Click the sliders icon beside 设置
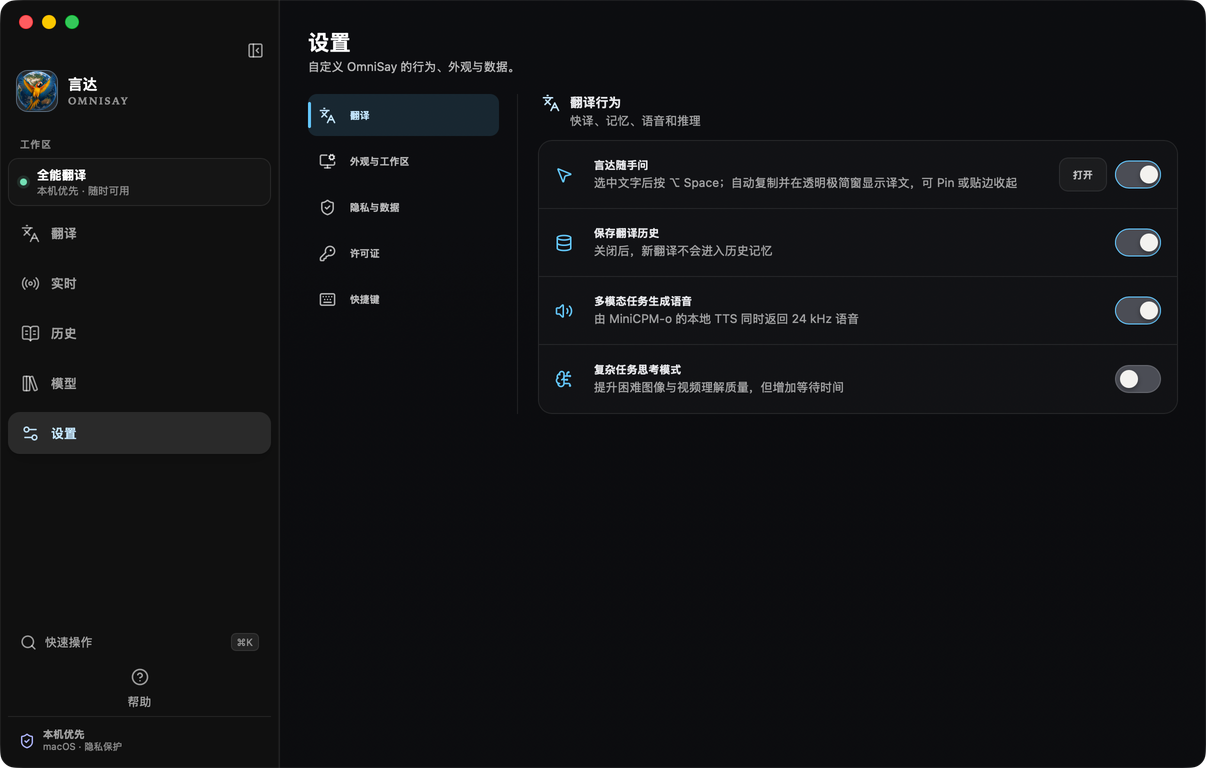The height and width of the screenshot is (768, 1206). pos(31,433)
